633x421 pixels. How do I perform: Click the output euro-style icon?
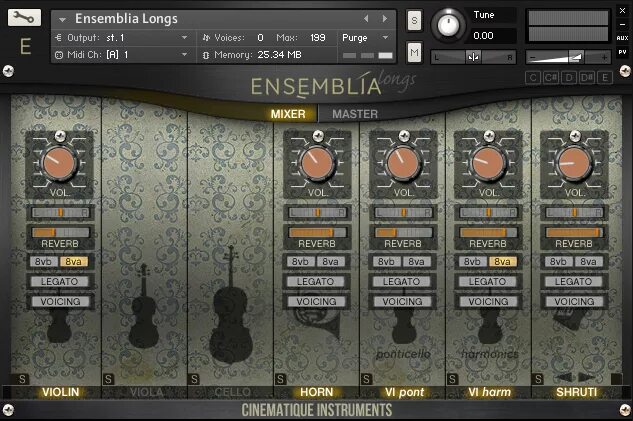(x=59, y=38)
